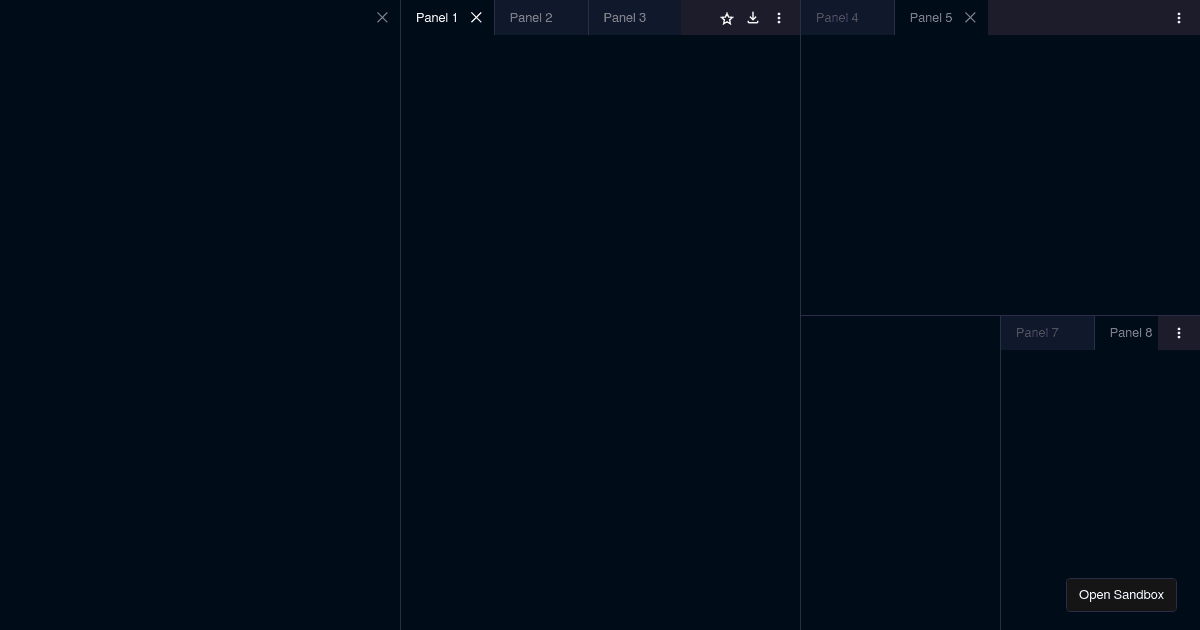Click the Open Sandbox button
Screen dimensions: 1200x630
1121,595
